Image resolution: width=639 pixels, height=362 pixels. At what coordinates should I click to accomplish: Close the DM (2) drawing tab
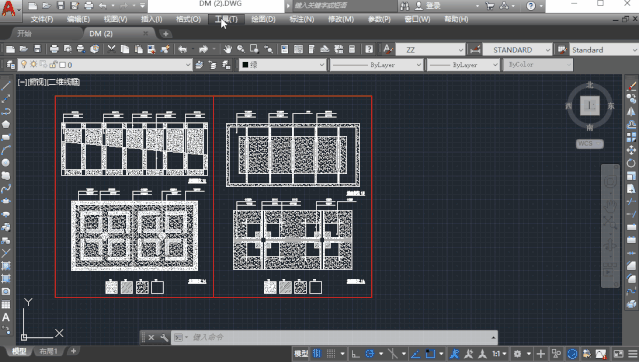point(145,33)
